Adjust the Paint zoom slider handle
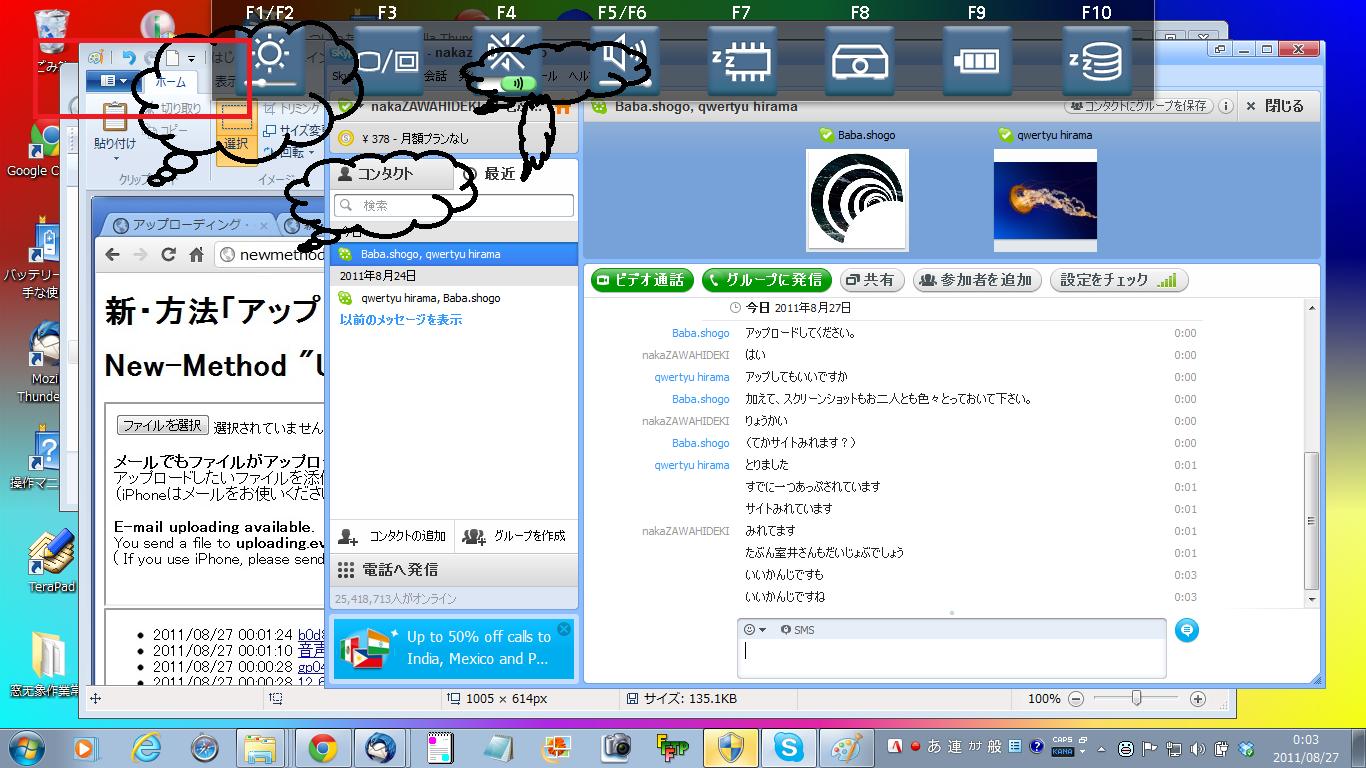This screenshot has height=768, width=1366. pos(1136,699)
